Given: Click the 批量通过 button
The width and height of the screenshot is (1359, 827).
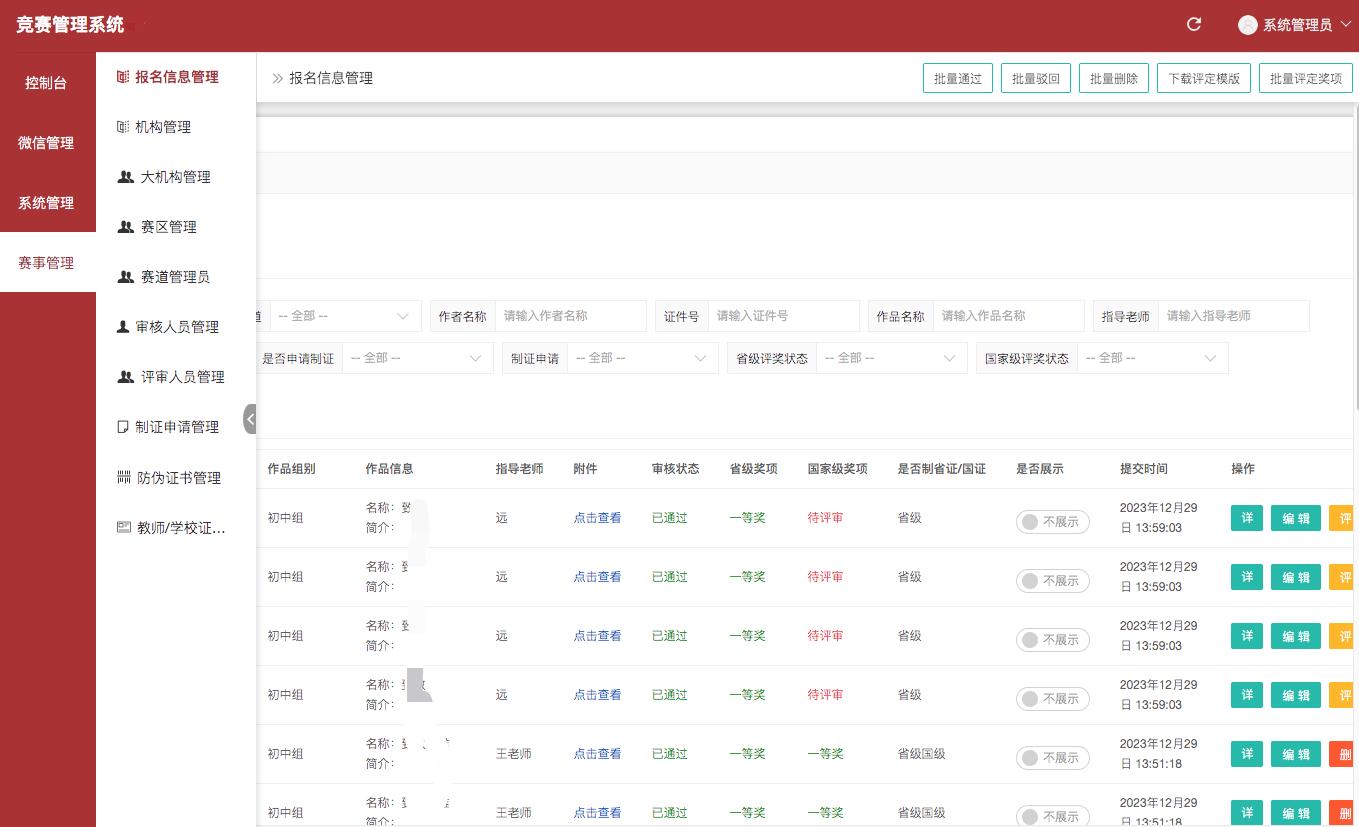Looking at the screenshot, I should [x=957, y=78].
